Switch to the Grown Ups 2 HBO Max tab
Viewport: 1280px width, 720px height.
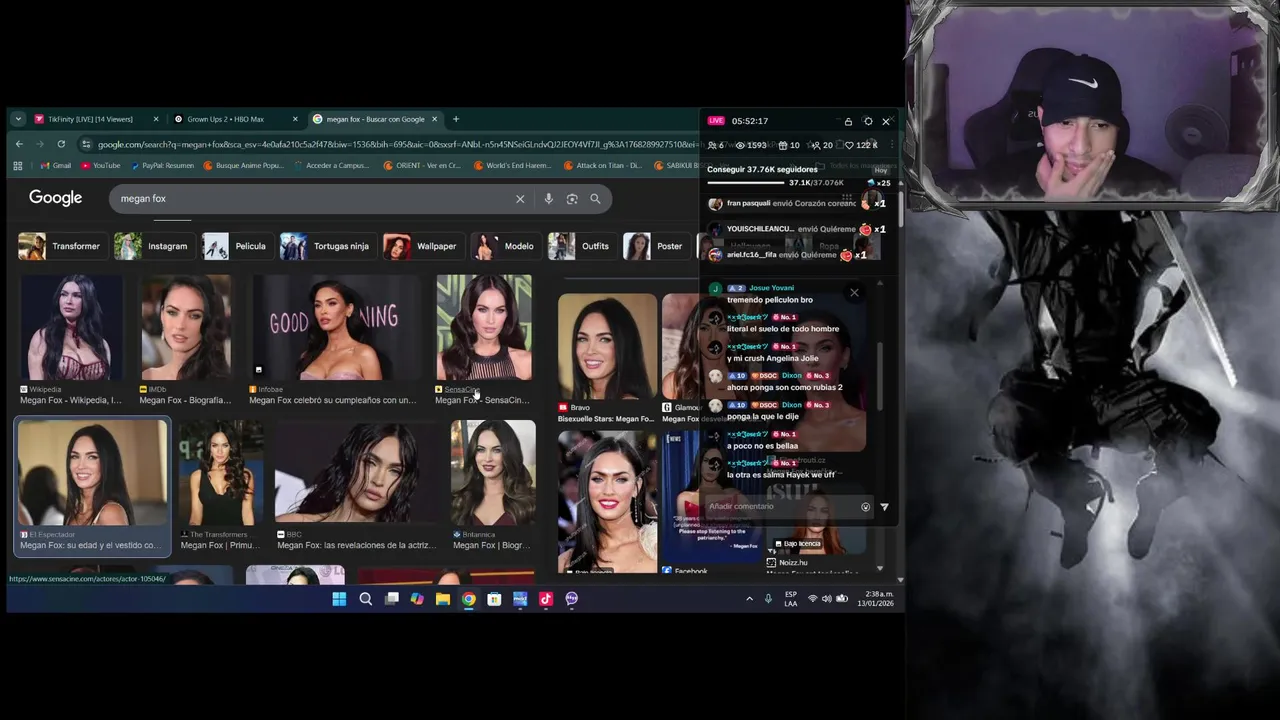point(235,119)
